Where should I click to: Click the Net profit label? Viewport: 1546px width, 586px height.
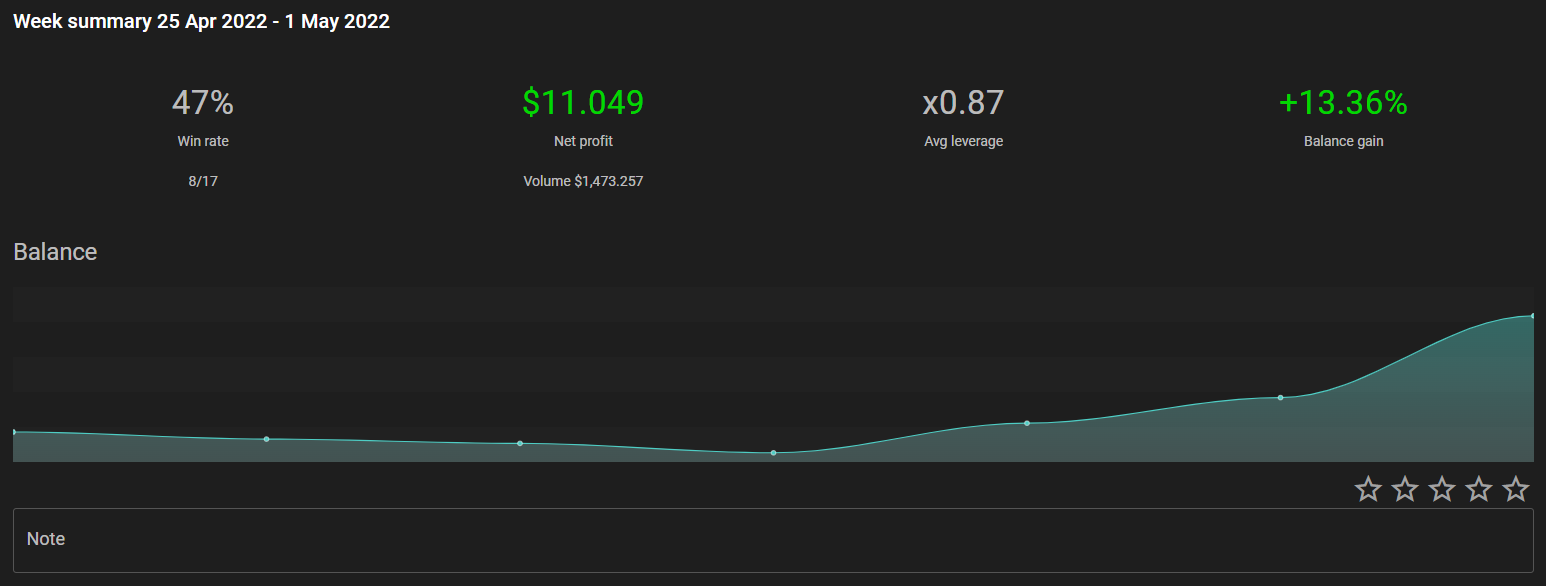point(583,141)
